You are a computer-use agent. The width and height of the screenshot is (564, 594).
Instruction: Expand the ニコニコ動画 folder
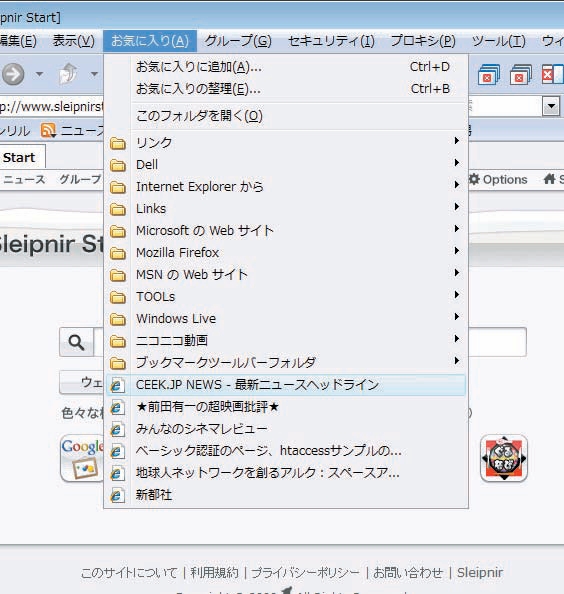tap(286, 341)
